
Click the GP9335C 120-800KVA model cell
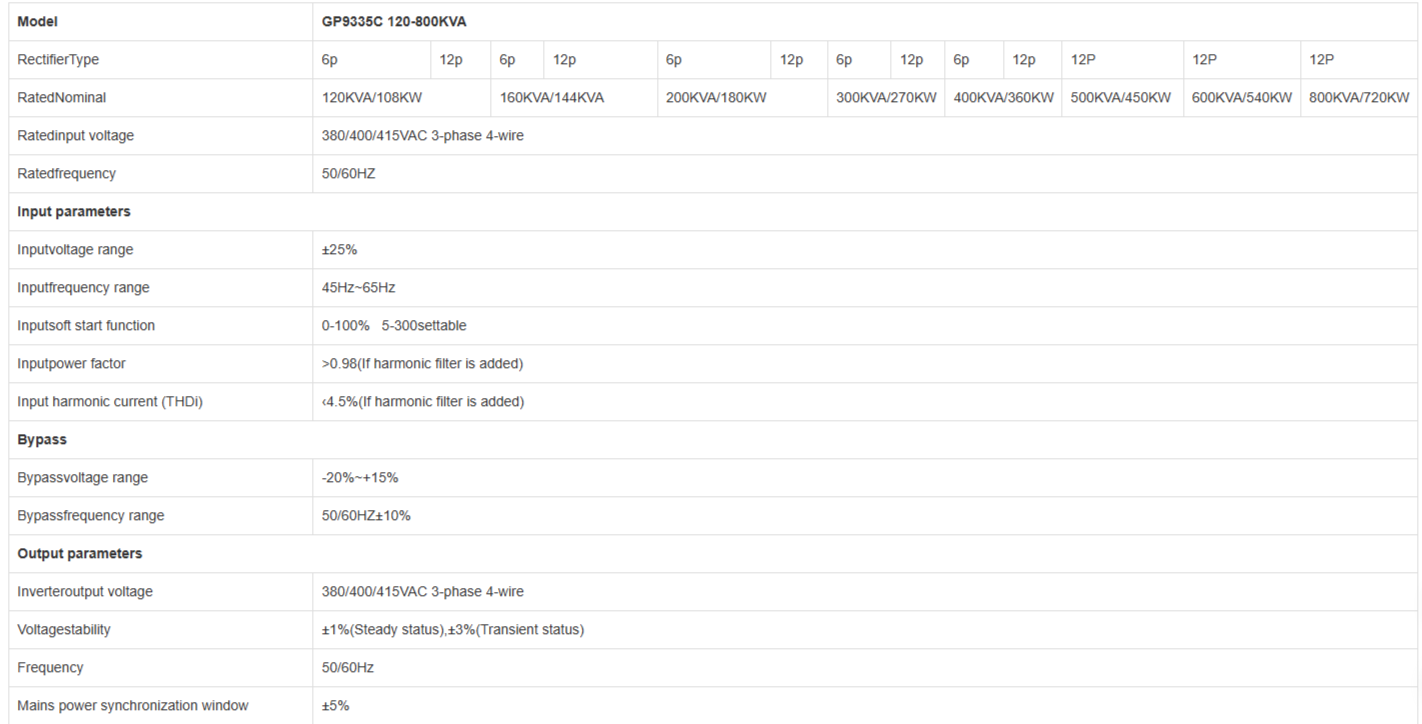click(393, 22)
